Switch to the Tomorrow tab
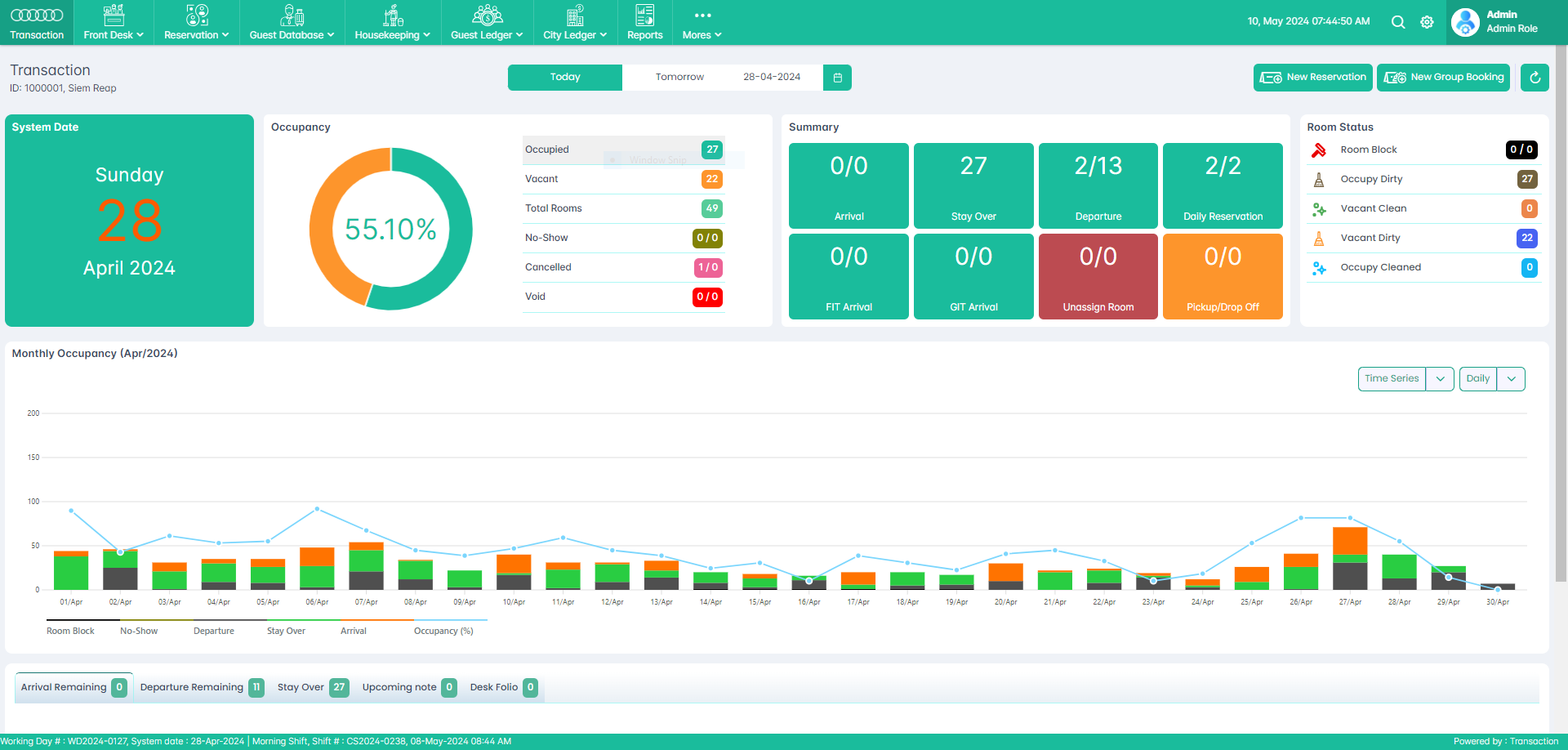 tap(679, 78)
